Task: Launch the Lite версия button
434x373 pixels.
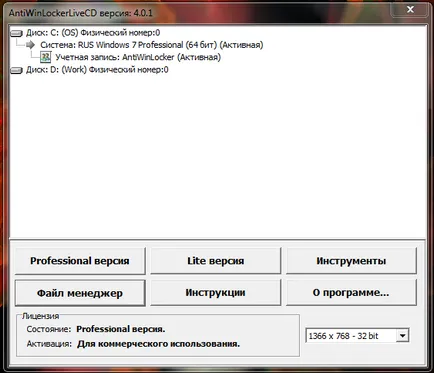Action: pos(216,261)
